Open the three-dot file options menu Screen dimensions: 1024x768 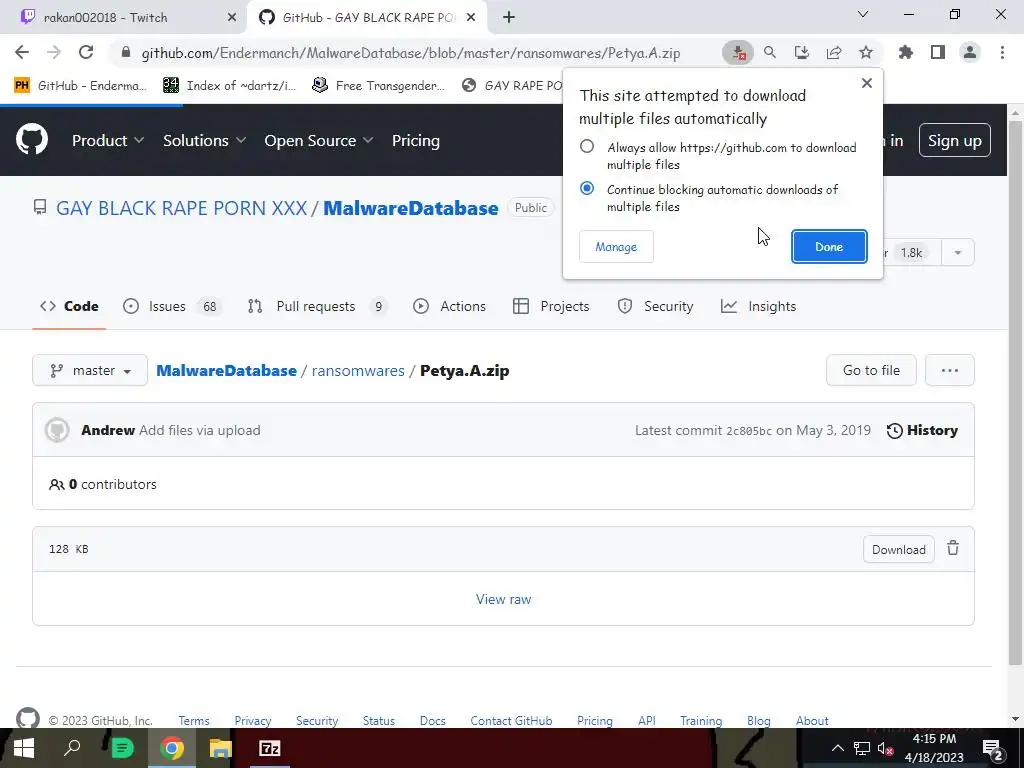(950, 370)
